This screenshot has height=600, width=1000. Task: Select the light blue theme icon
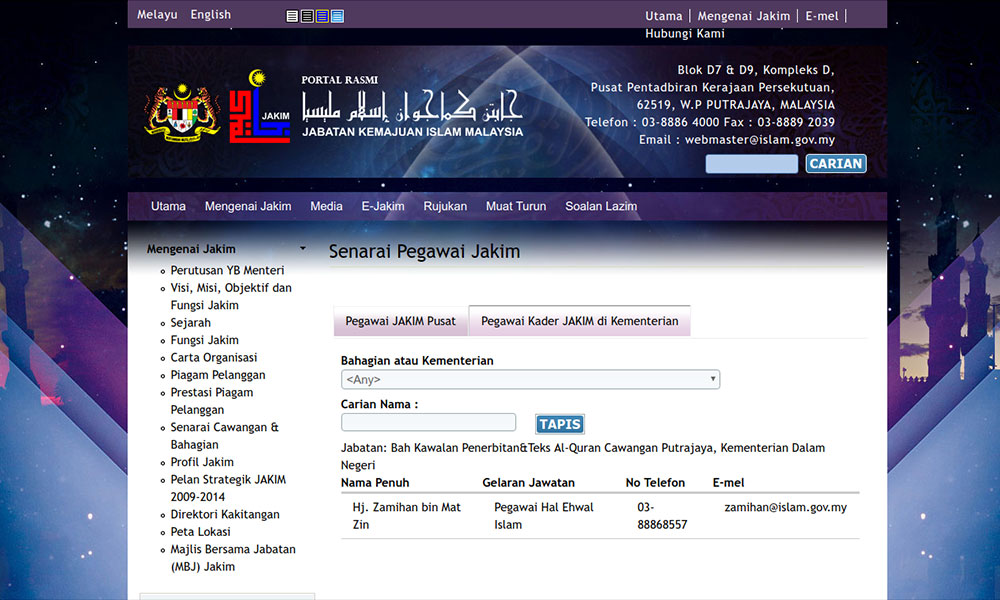click(338, 16)
